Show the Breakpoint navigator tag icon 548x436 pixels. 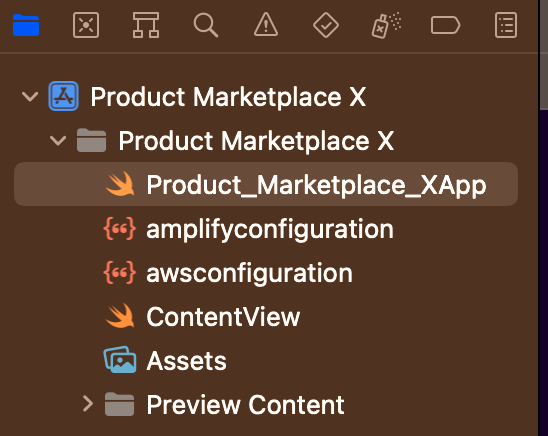click(446, 25)
